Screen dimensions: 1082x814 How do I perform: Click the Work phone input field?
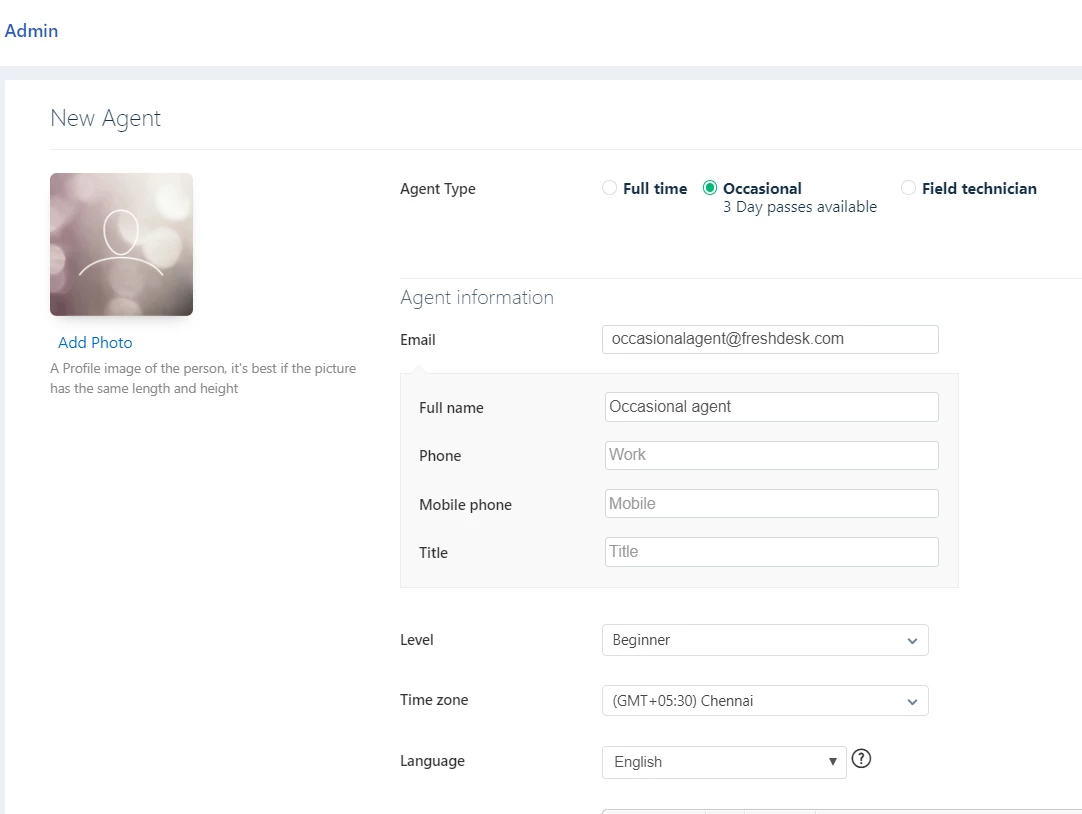771,455
